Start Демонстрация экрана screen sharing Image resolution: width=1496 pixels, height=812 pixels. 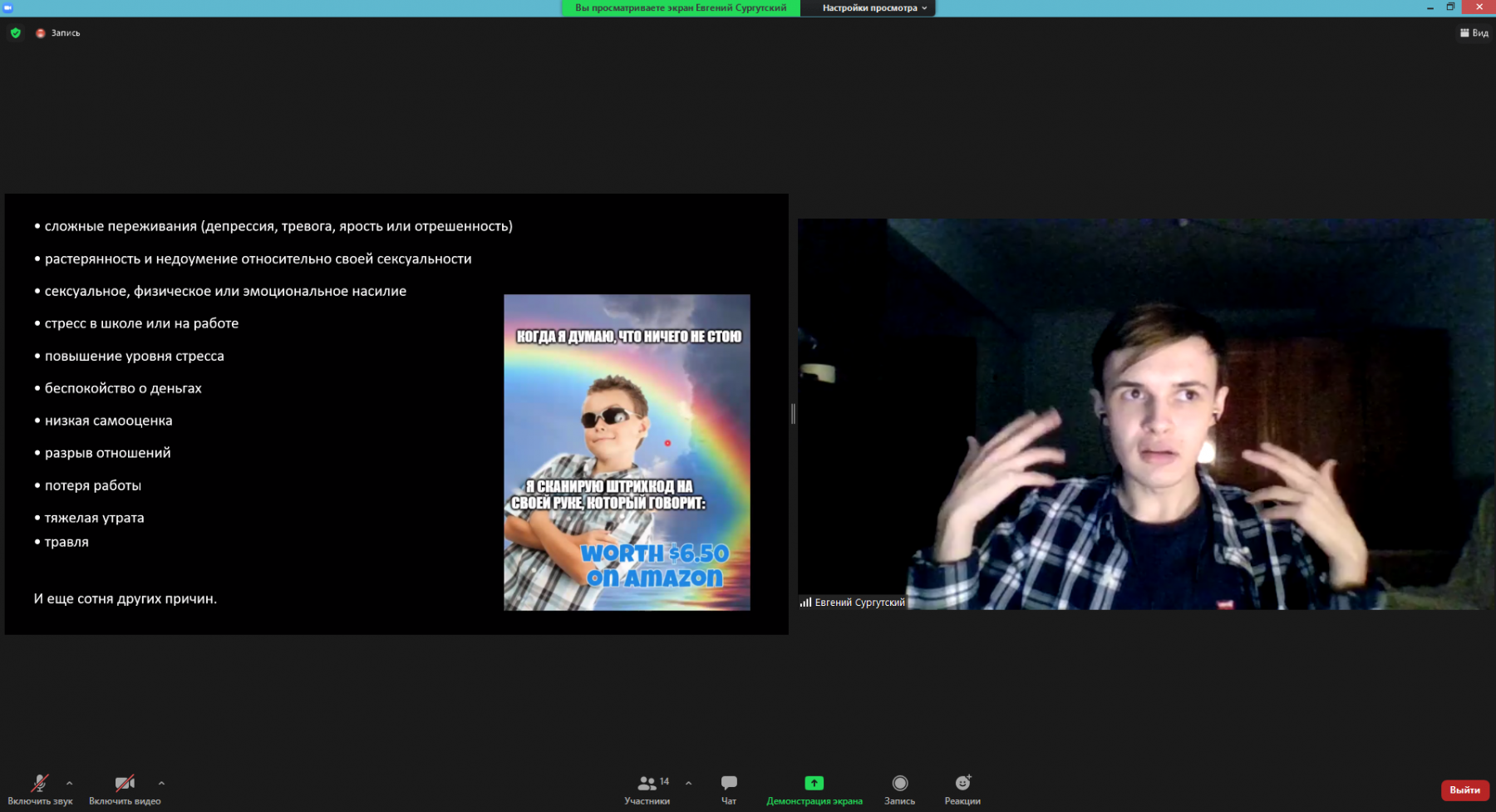(x=814, y=790)
